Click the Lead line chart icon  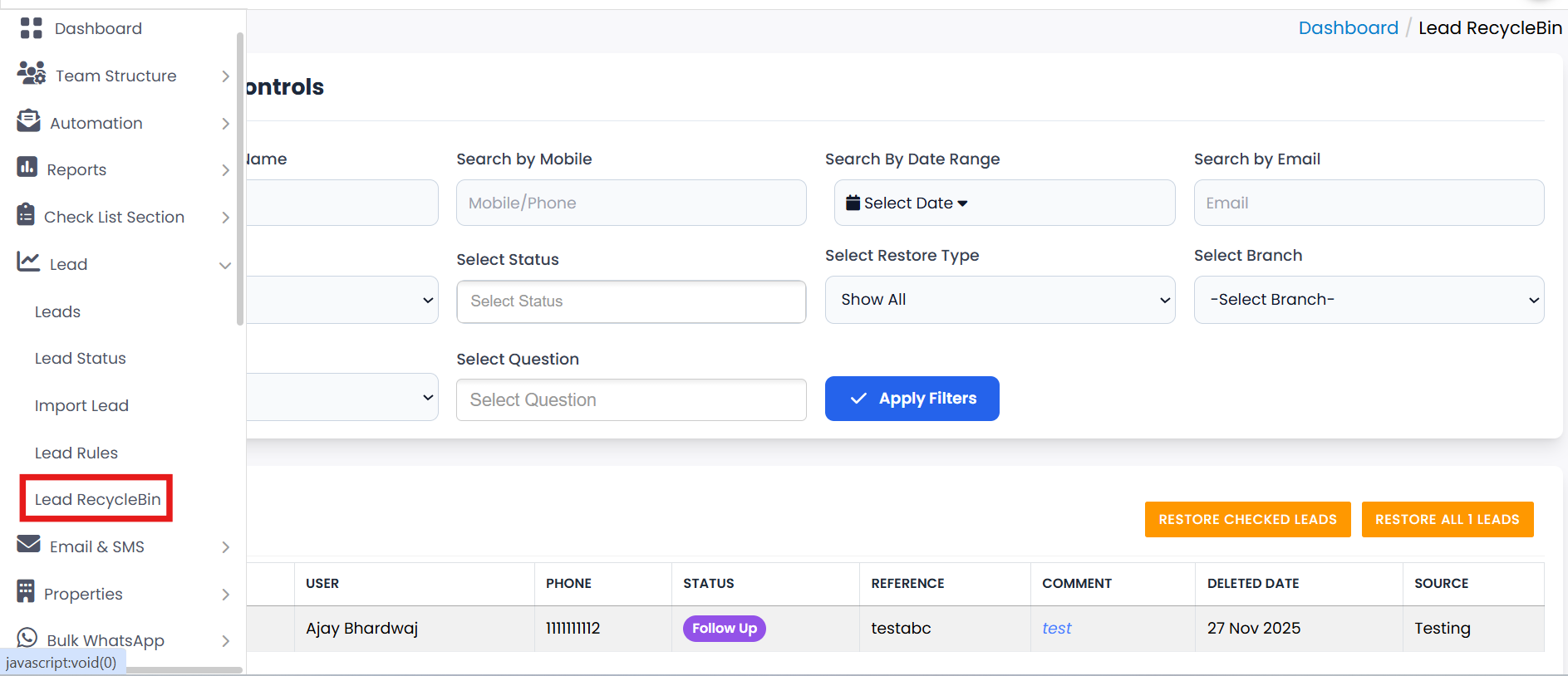(x=28, y=262)
